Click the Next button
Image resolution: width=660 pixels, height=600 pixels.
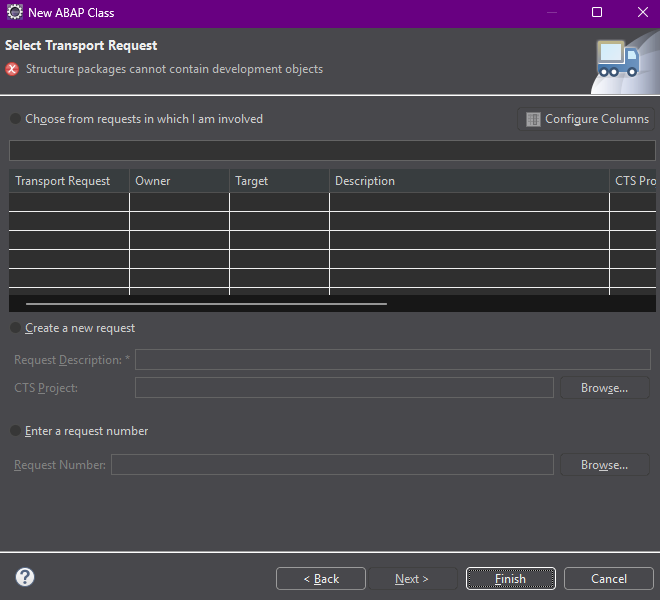(x=412, y=579)
